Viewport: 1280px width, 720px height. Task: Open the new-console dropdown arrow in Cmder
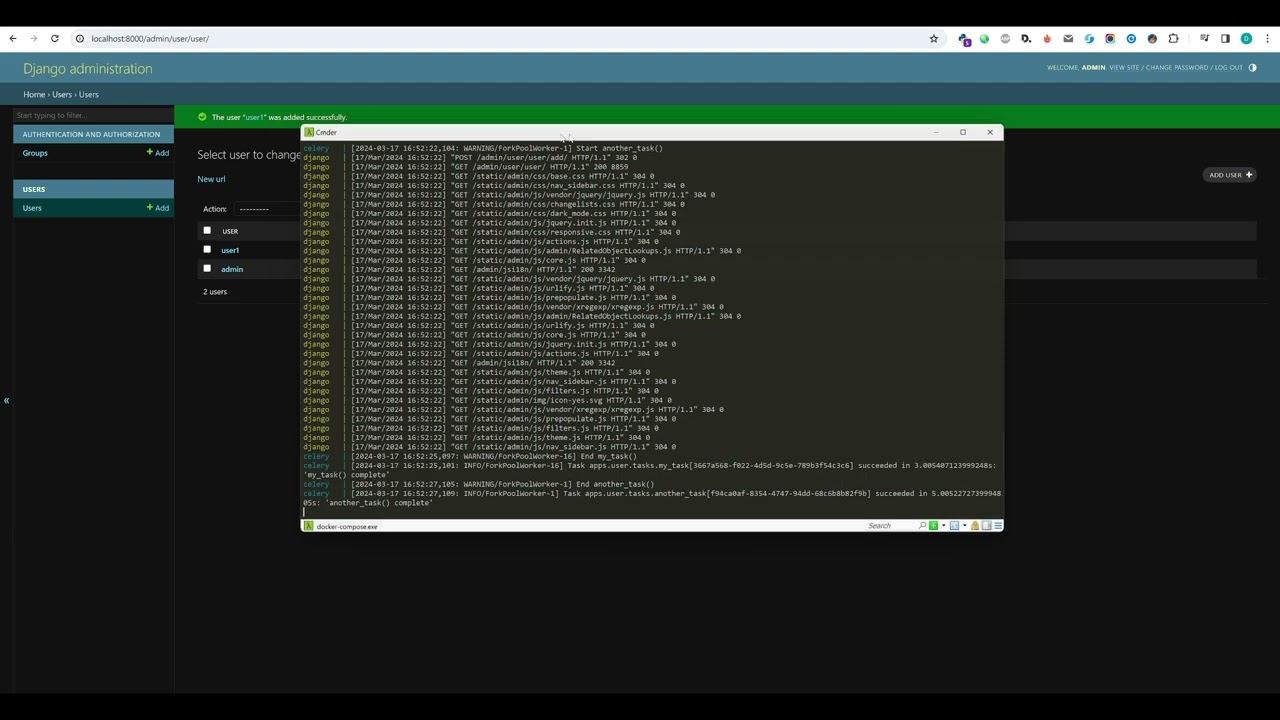click(x=943, y=526)
